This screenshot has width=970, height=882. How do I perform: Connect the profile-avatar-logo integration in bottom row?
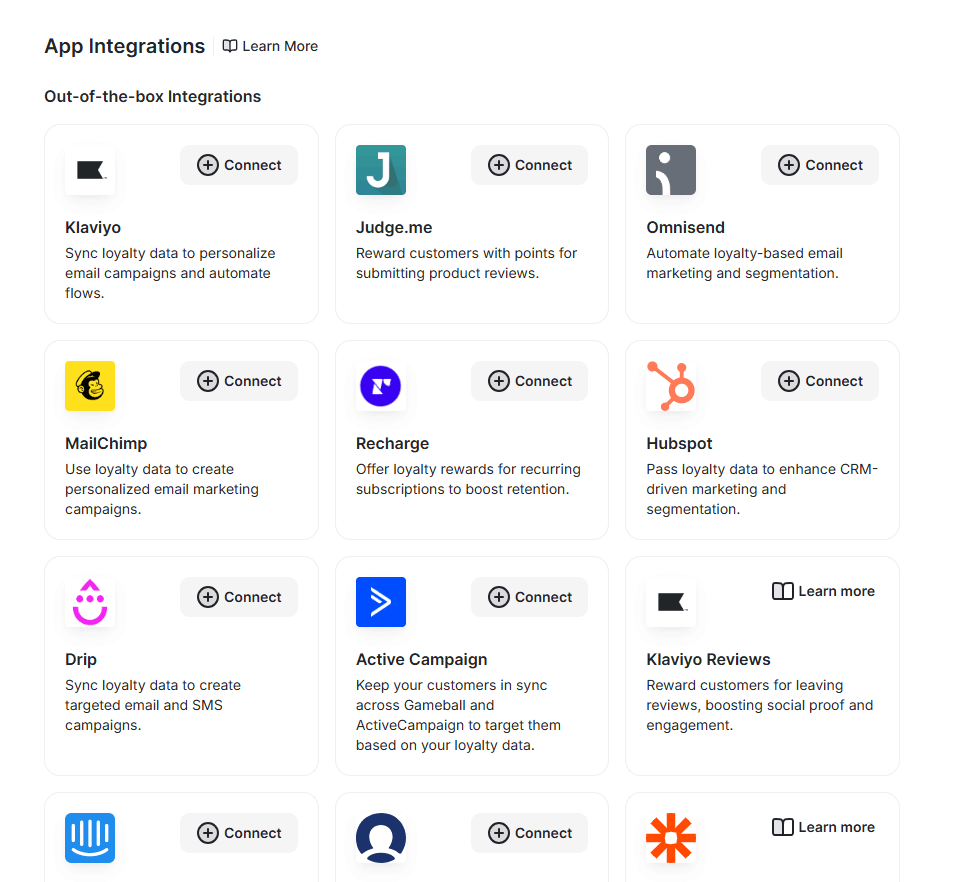tap(530, 833)
